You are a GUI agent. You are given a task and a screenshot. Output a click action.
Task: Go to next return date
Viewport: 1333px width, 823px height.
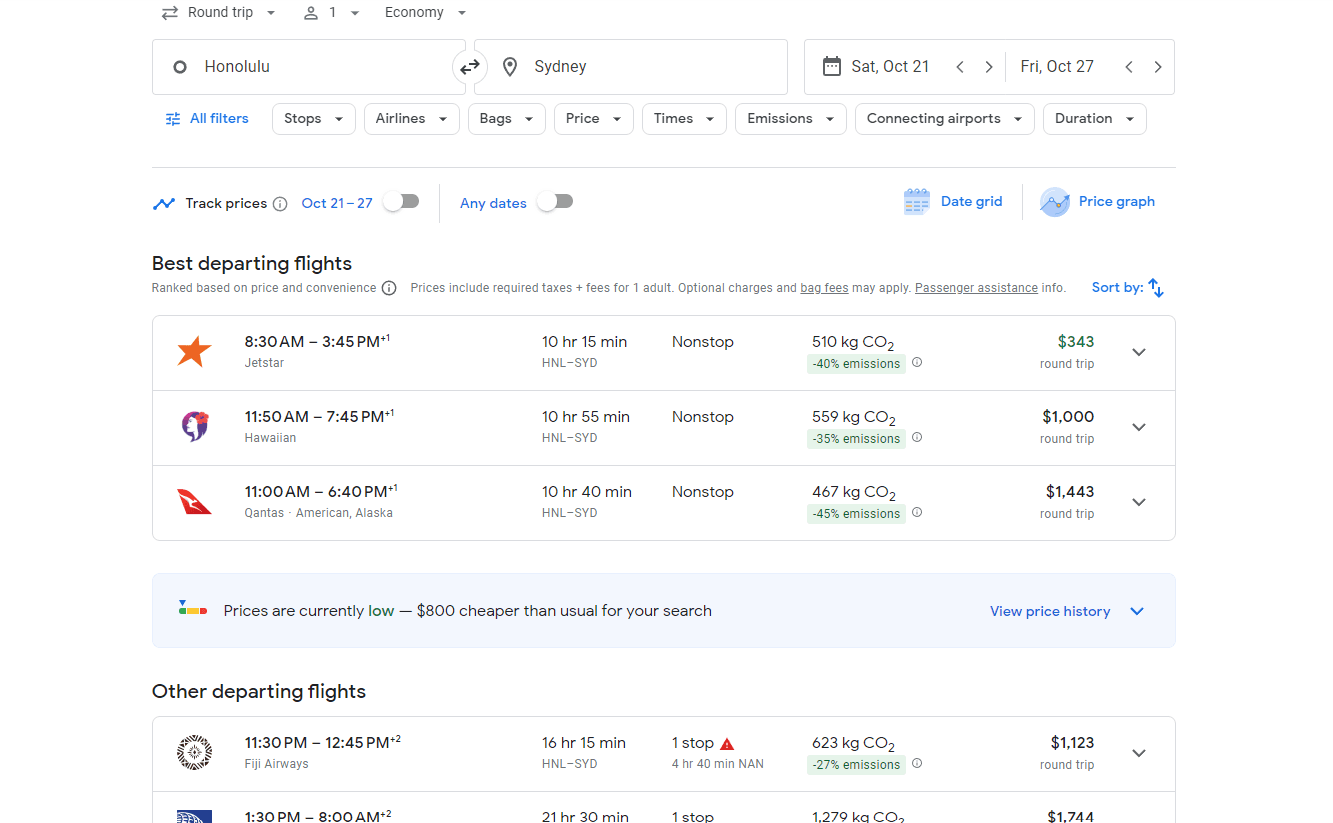pyautogui.click(x=1158, y=67)
